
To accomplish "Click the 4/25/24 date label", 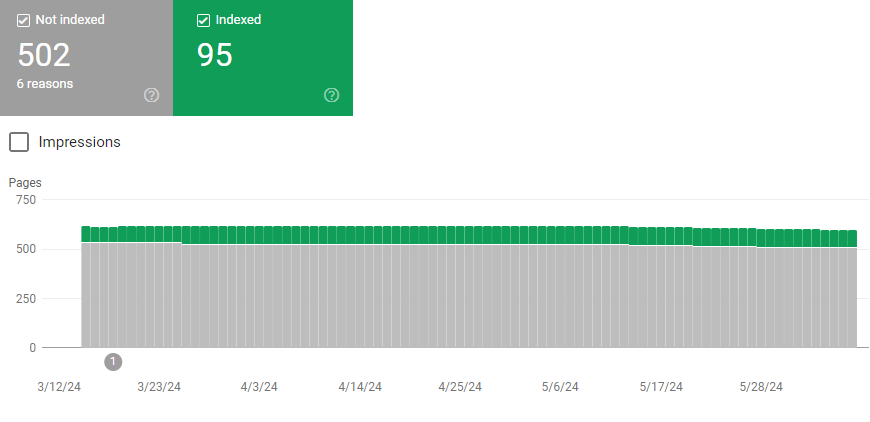I will click(460, 387).
